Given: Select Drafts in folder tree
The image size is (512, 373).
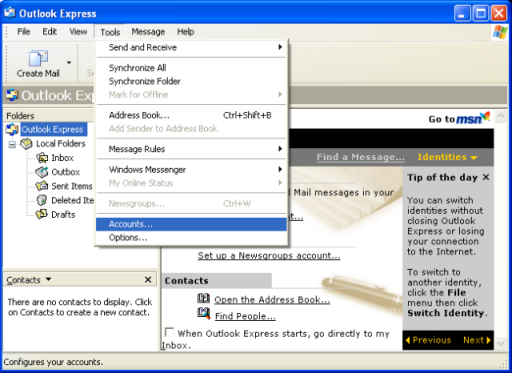Looking at the screenshot, I should point(63,214).
